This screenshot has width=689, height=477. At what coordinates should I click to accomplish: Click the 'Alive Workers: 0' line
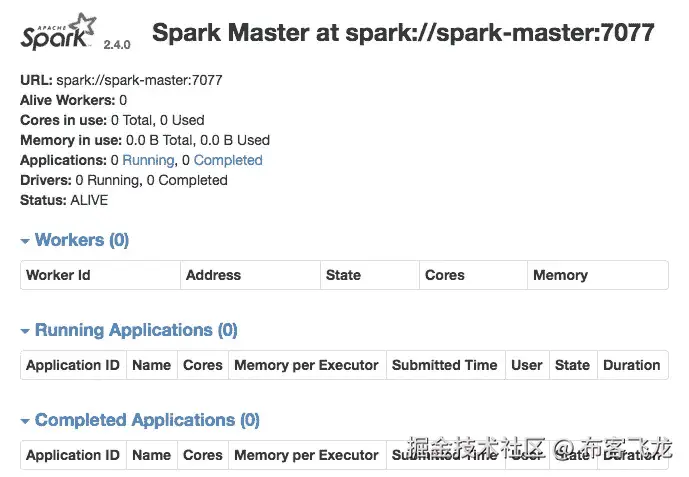pos(73,100)
